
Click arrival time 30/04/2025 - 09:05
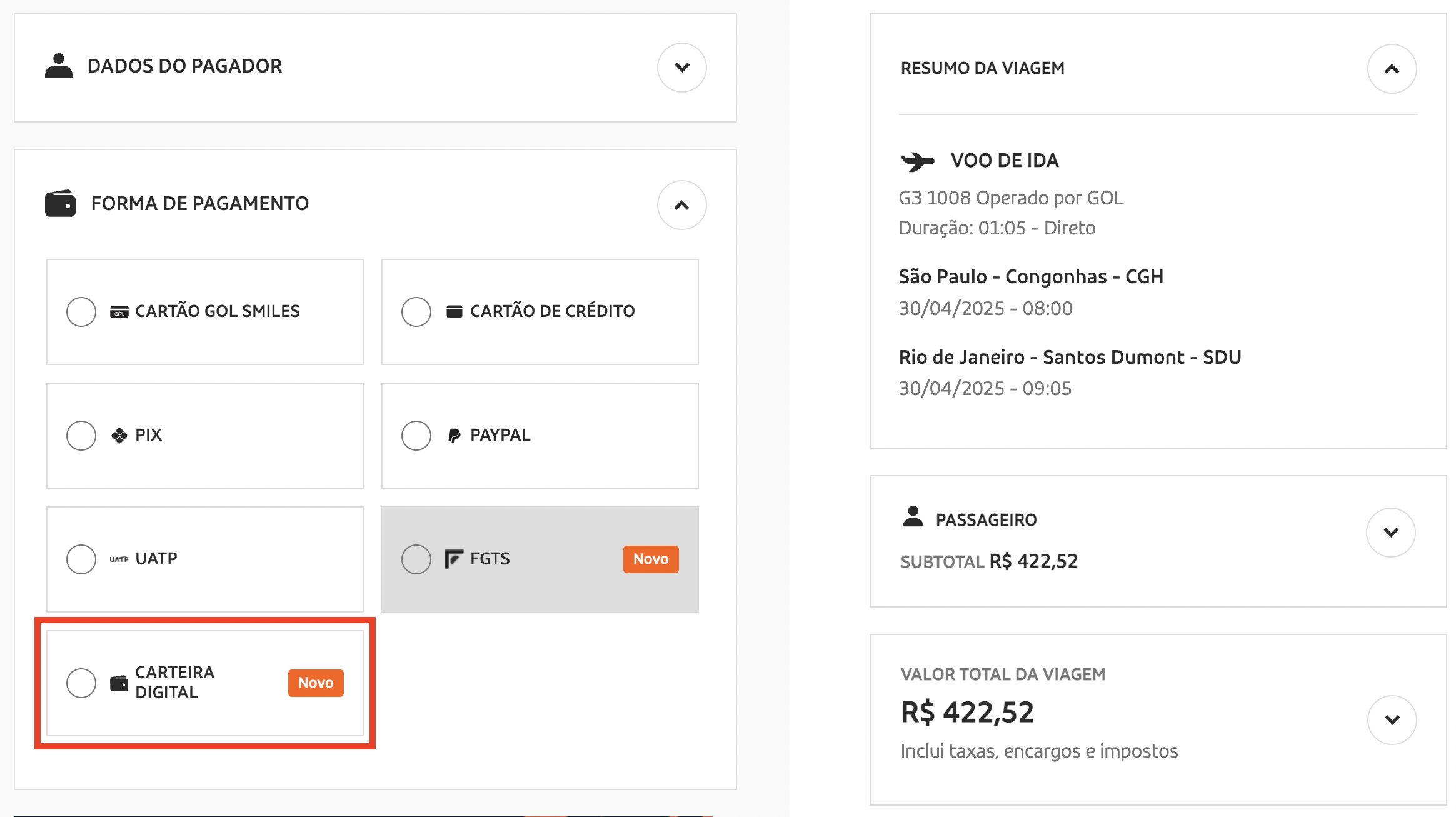(x=985, y=389)
